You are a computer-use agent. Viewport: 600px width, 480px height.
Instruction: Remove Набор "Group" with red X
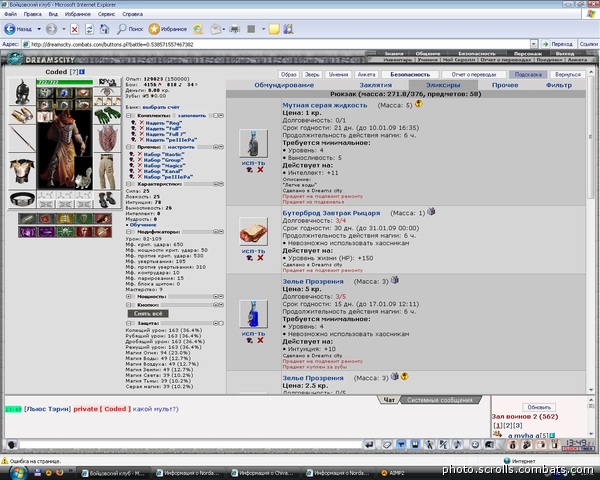tap(140, 160)
